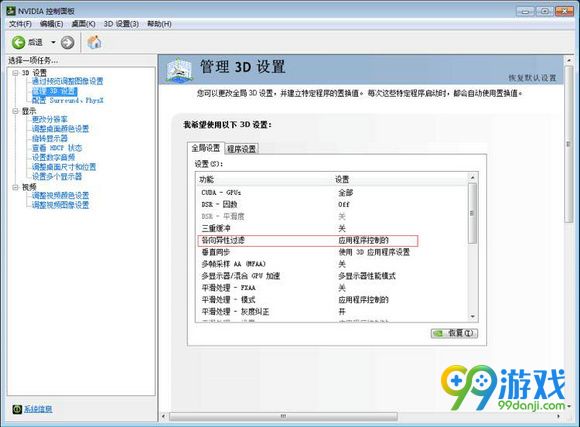
Task: Open the Back button history dropdown arrow
Action: tap(53, 43)
